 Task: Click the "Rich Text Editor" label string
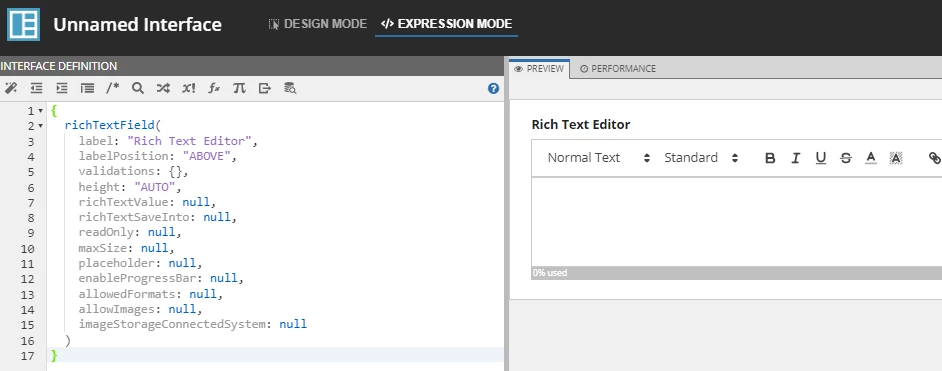(x=189, y=142)
